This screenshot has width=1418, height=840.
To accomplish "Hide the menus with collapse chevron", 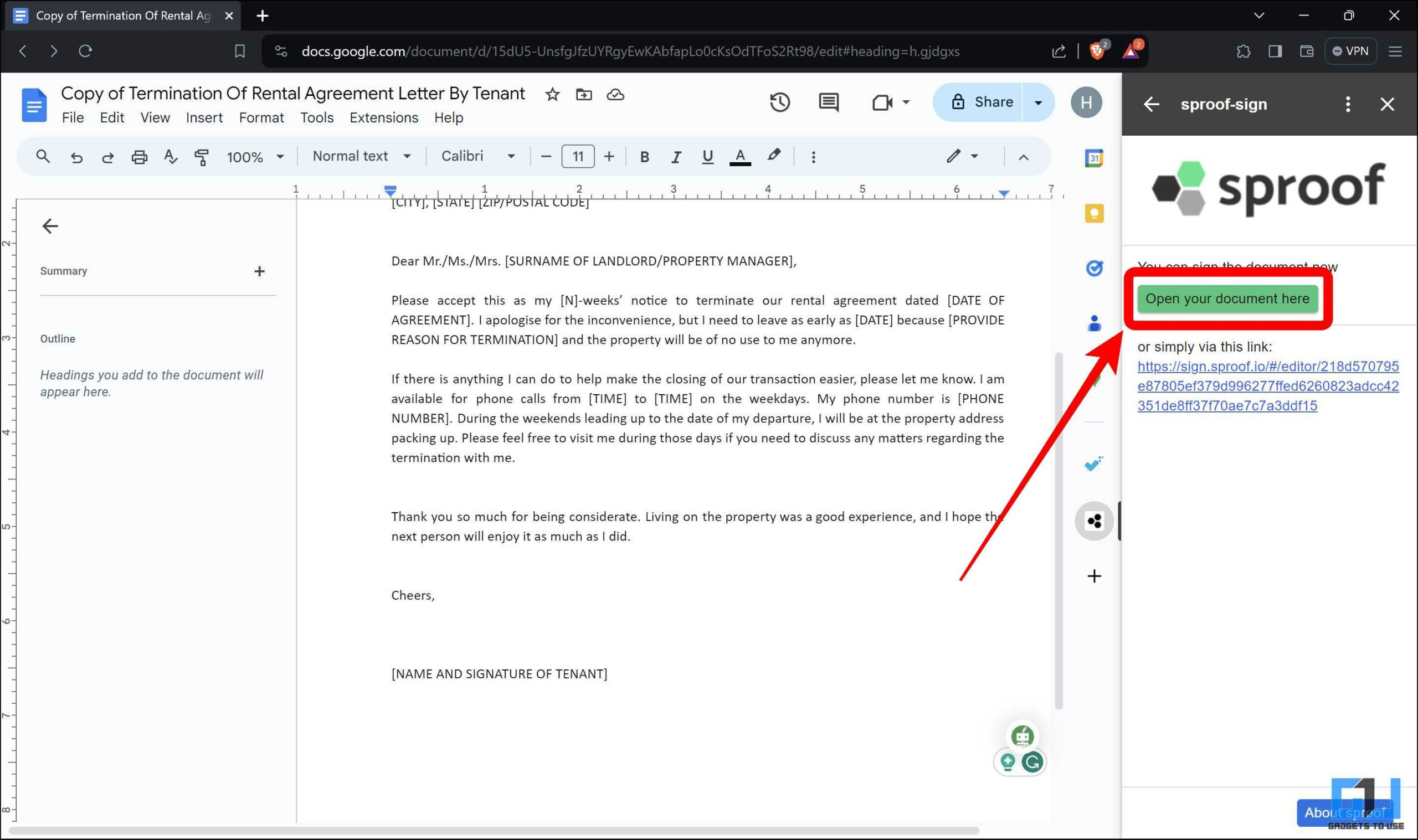I will pos(1023,157).
